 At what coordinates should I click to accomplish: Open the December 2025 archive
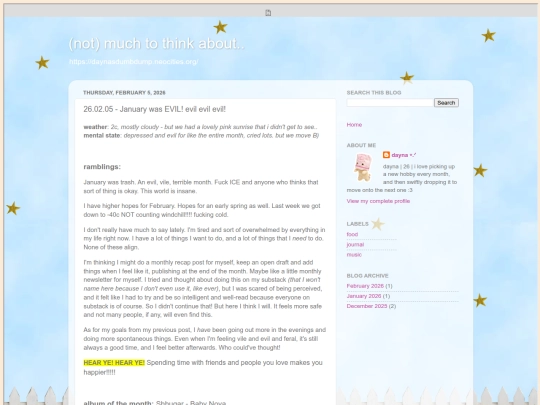pyautogui.click(x=367, y=306)
